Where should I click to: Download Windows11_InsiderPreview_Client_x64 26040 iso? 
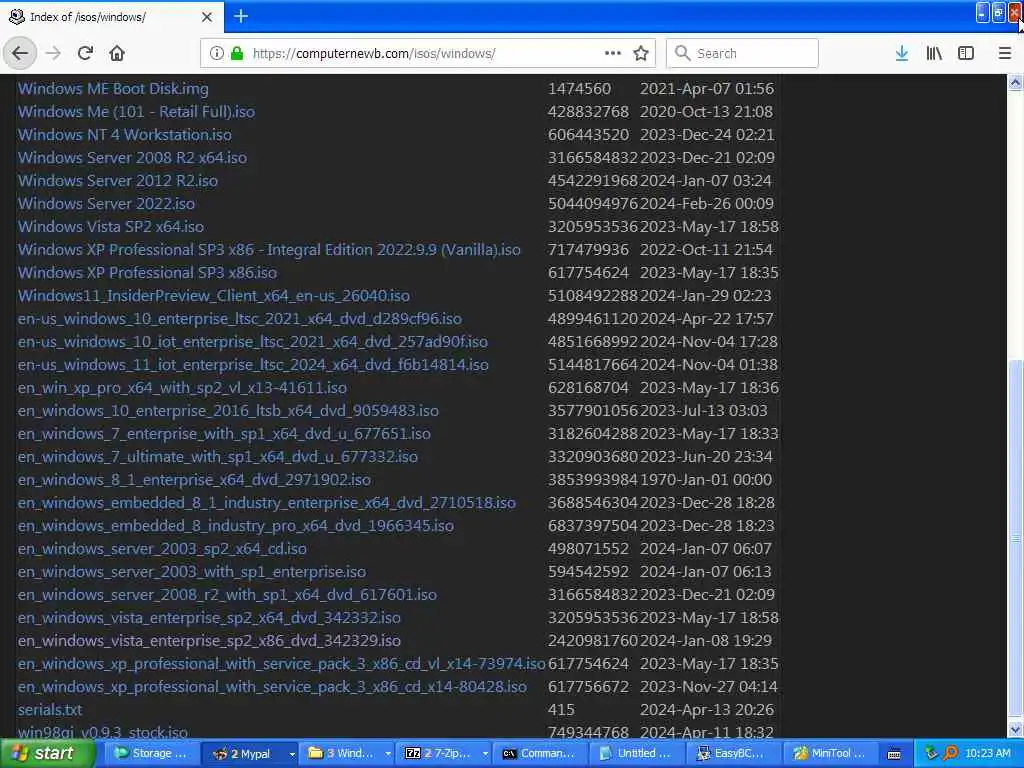(x=214, y=295)
